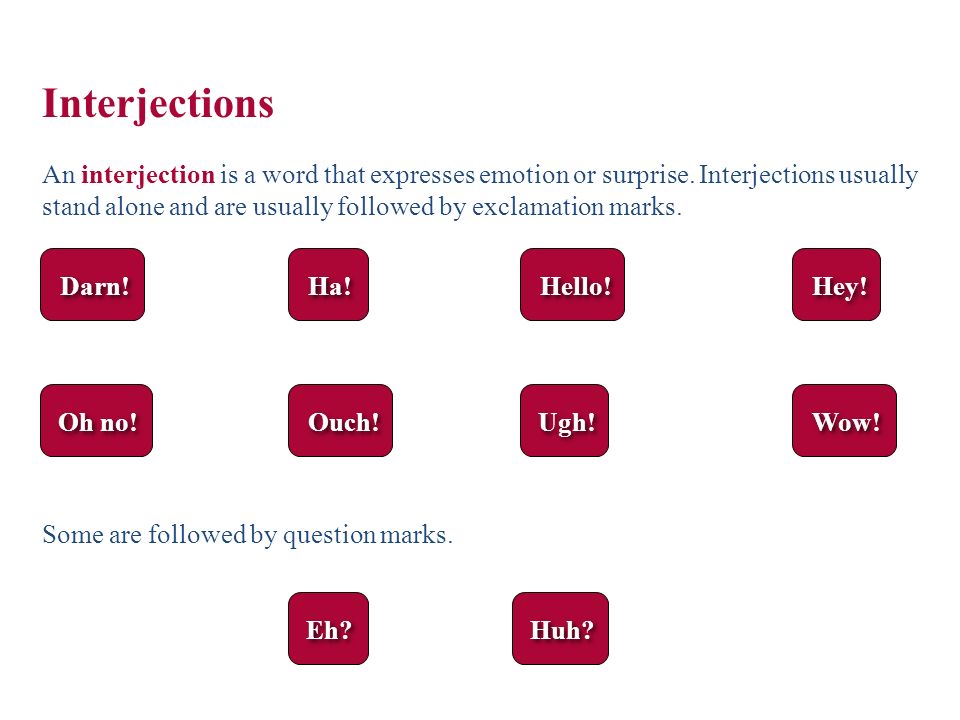960x720 pixels.
Task: Select the Ha! interjection box
Action: click(x=329, y=285)
